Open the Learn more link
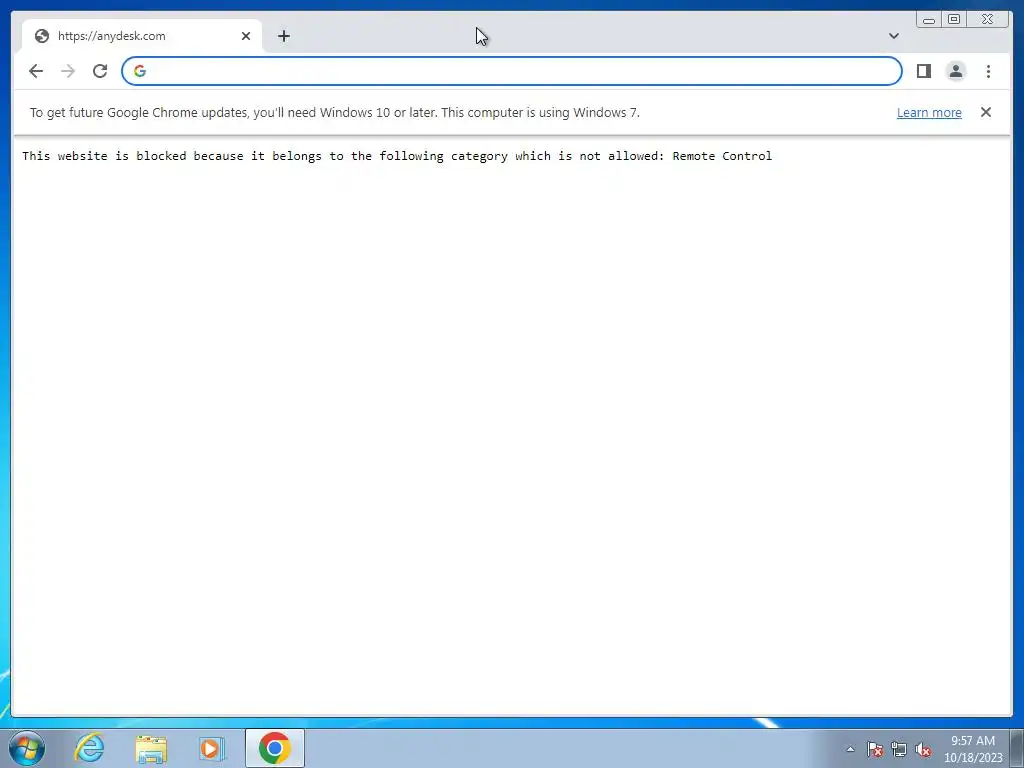This screenshot has width=1024, height=768. [x=929, y=112]
